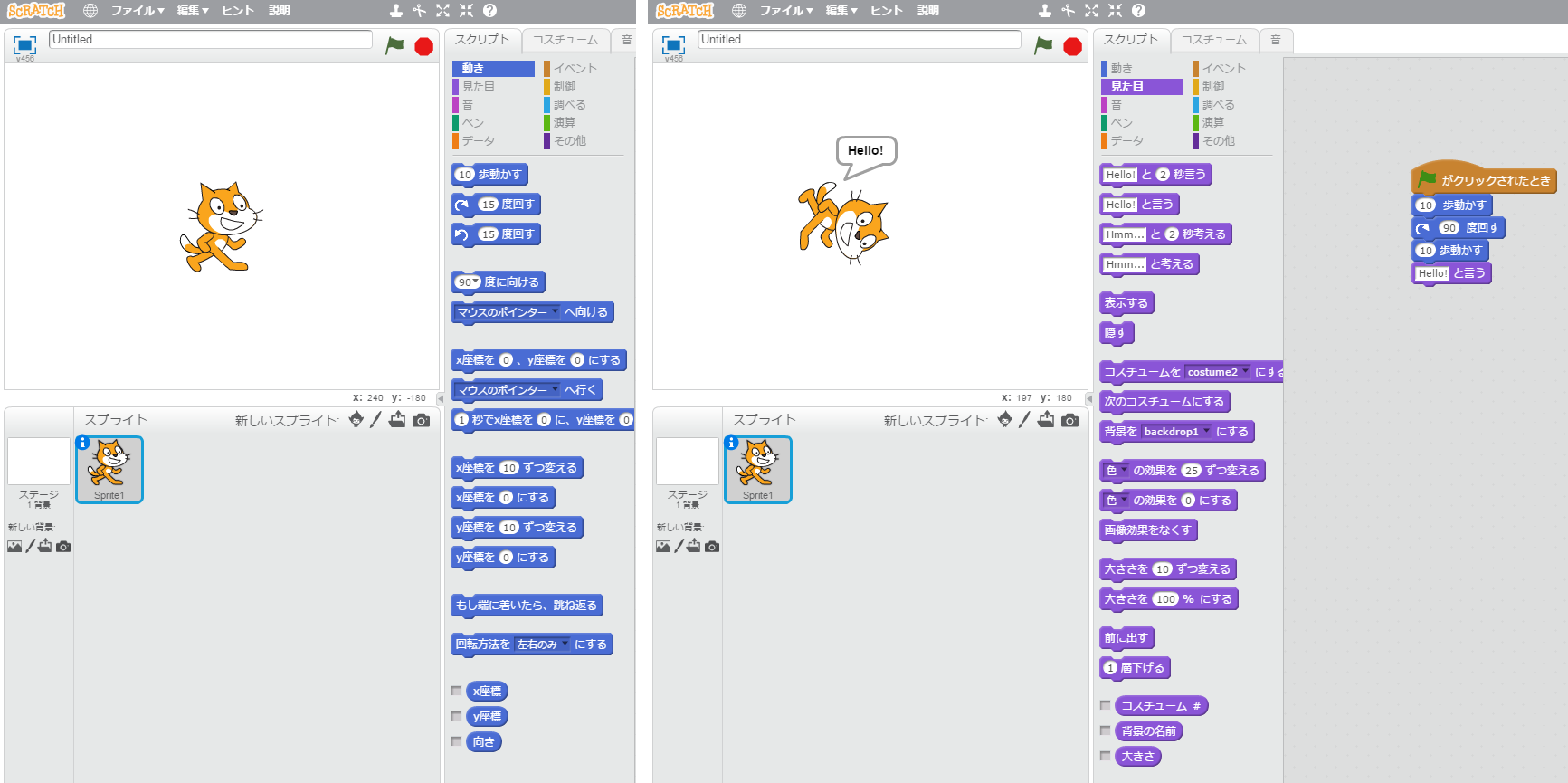Screen dimensions: 1568x783
Task: Select データ category in the right window
Action: point(1142,141)
